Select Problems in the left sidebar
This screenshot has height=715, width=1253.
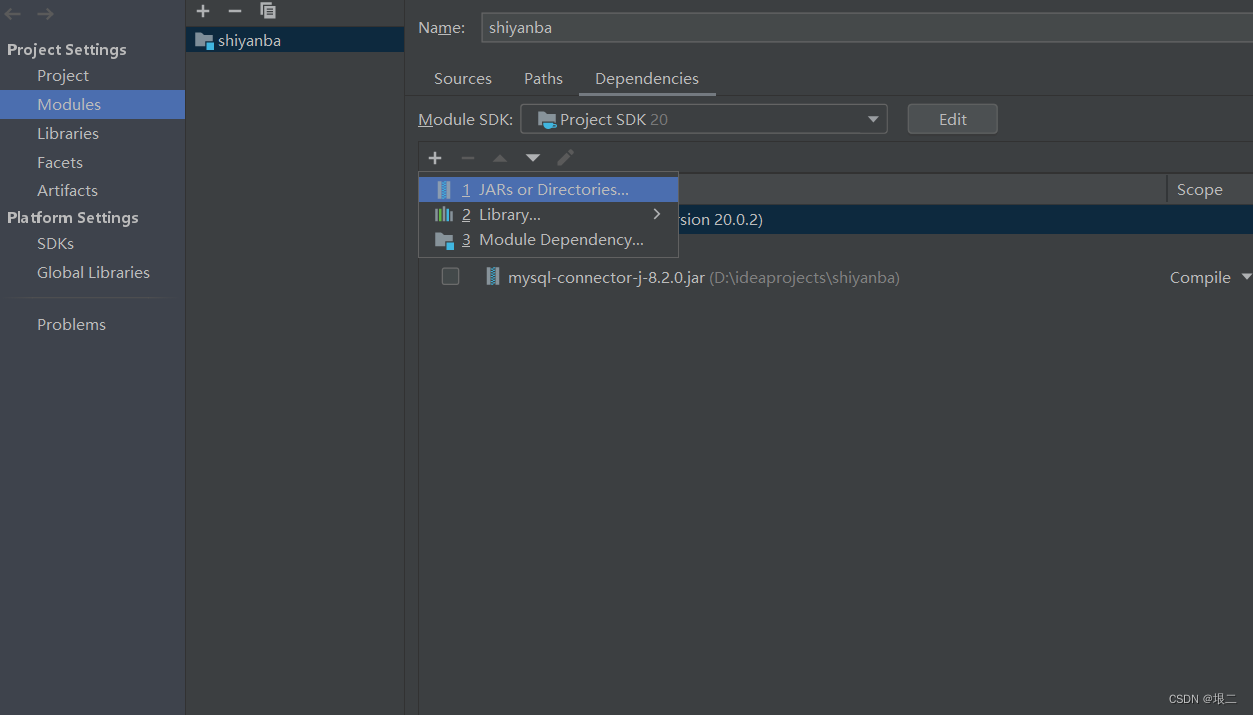71,323
